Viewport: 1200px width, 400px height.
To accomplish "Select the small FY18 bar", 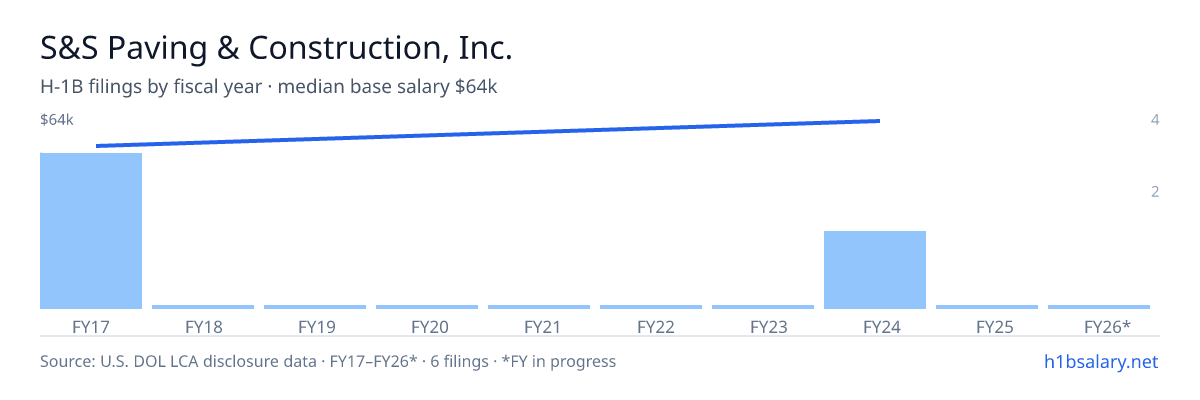I will 203,307.
